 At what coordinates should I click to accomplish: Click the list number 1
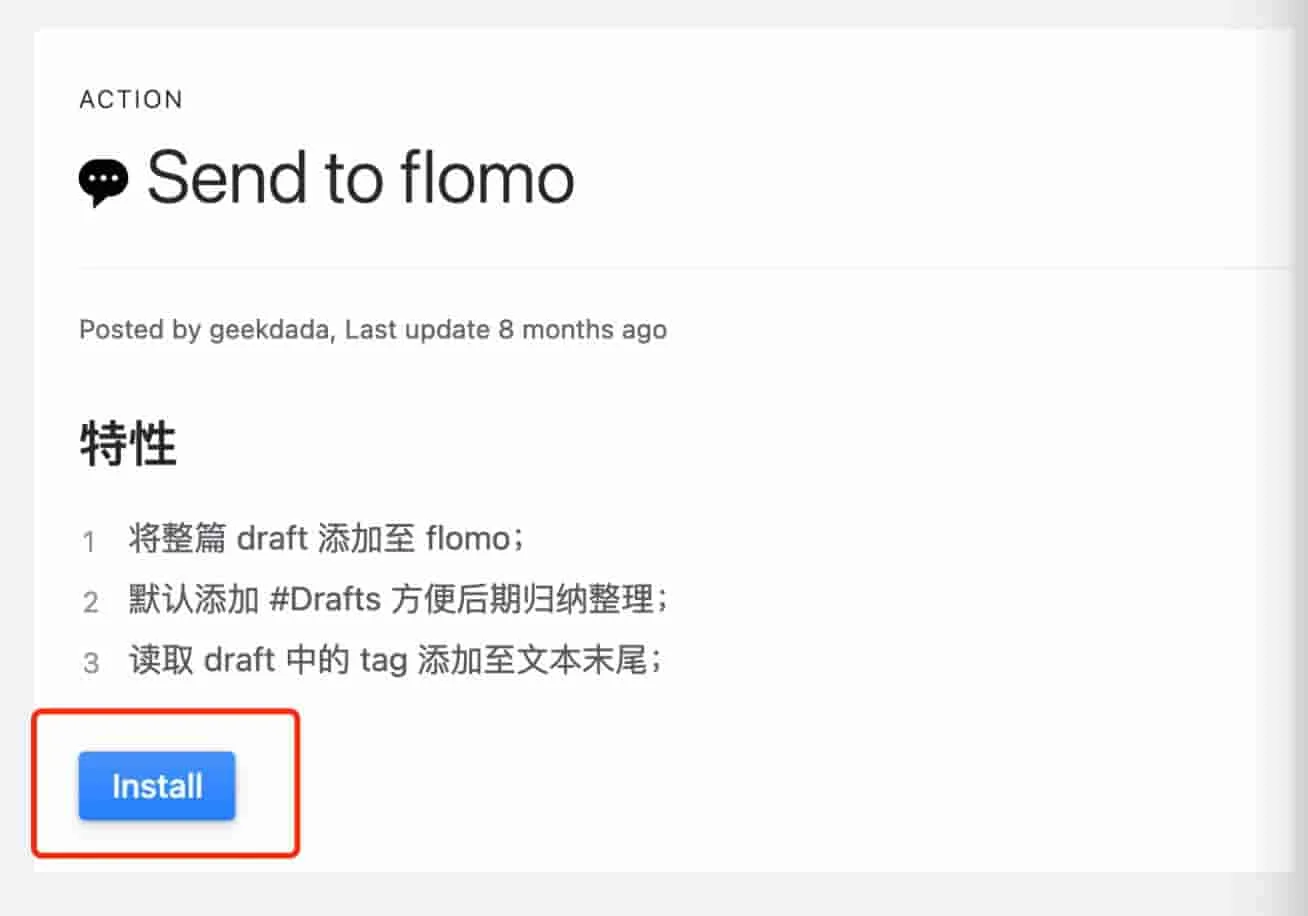click(90, 542)
